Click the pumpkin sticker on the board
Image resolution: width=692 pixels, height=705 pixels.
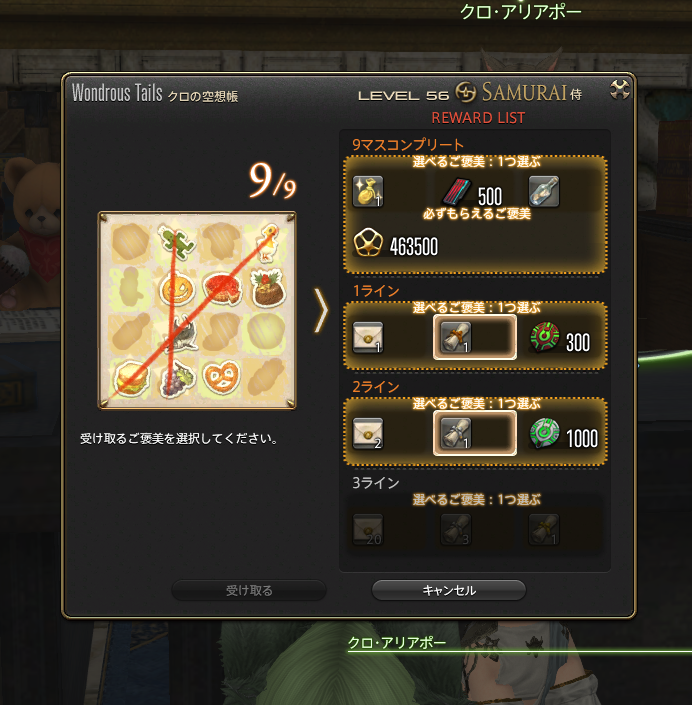(x=176, y=289)
